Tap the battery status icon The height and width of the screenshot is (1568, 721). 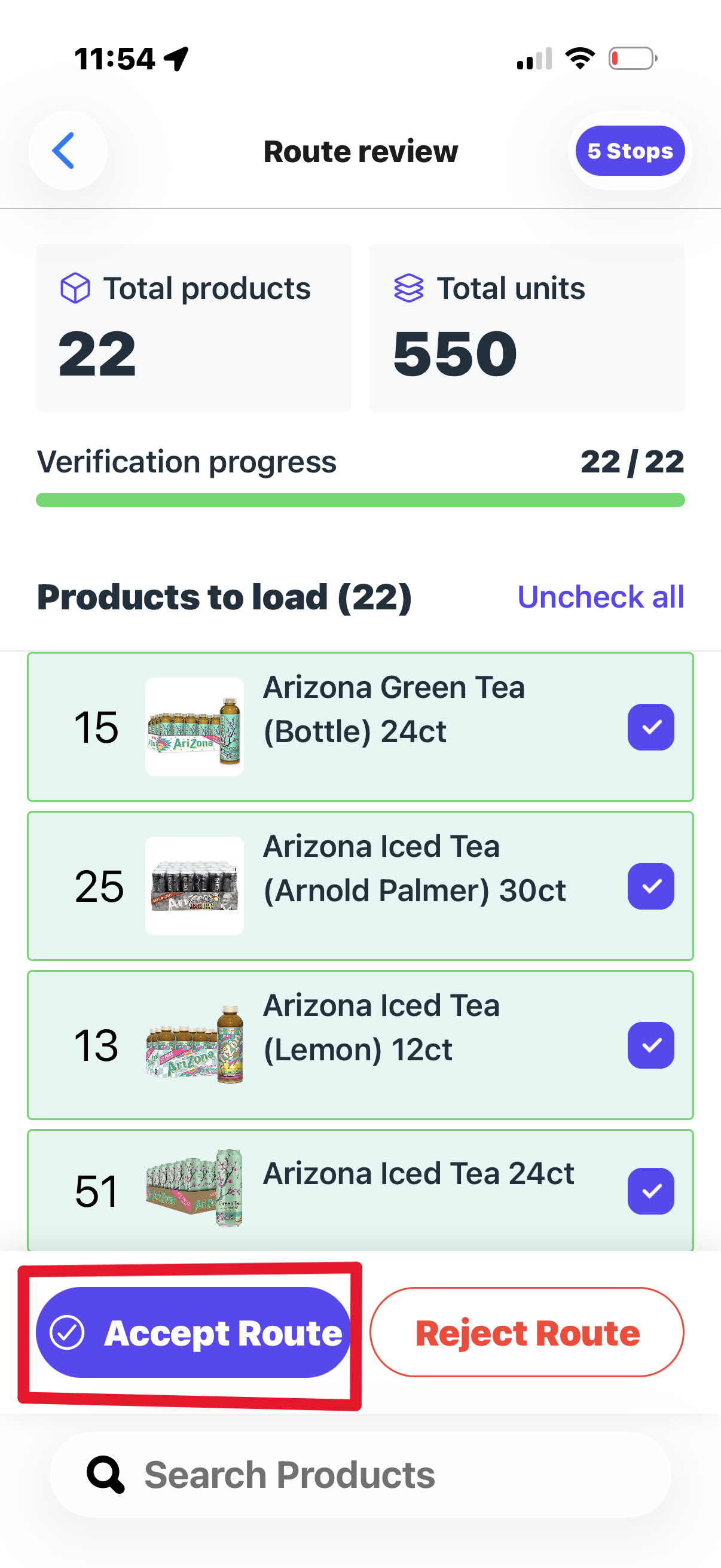[x=632, y=59]
